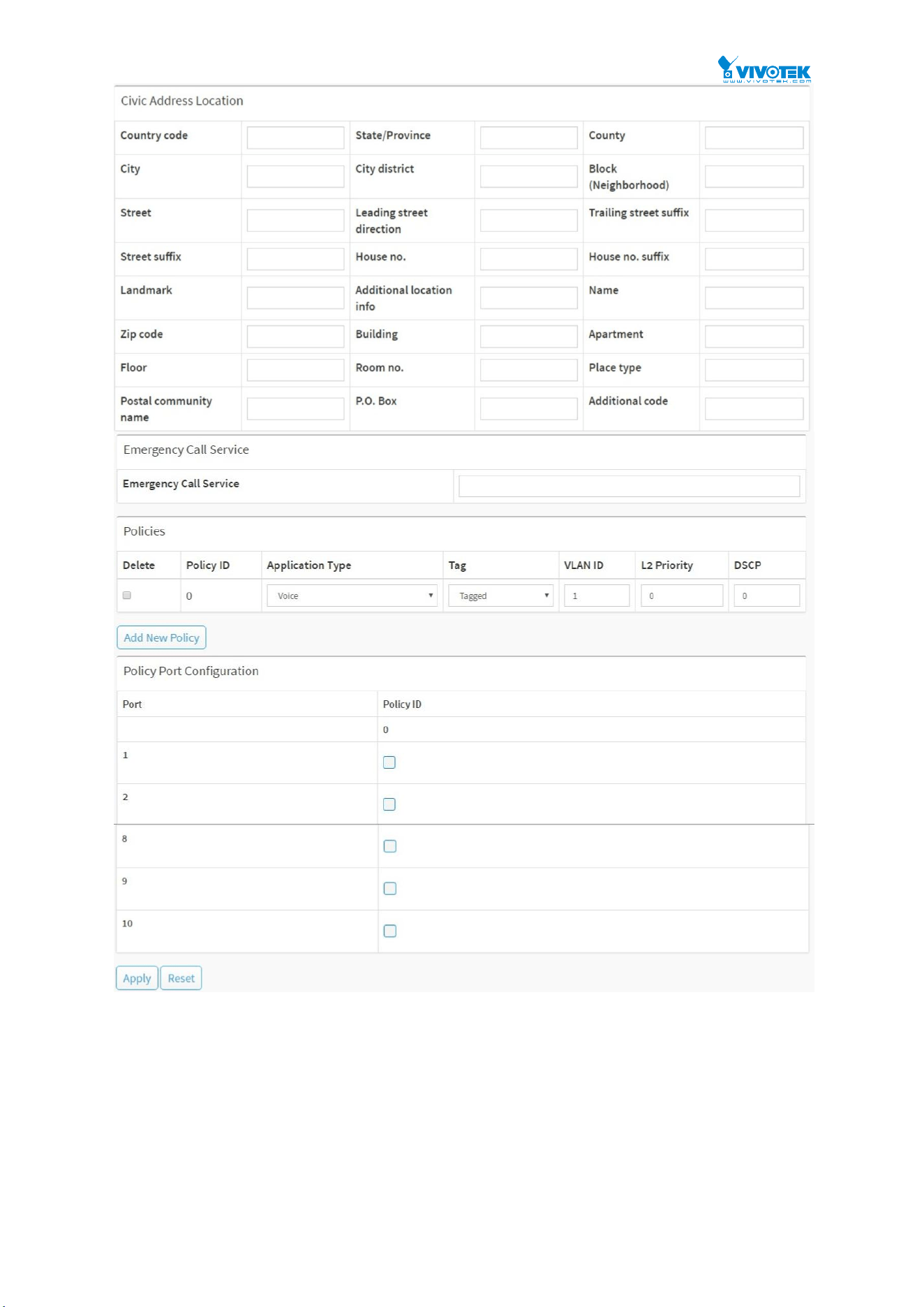Click into the Street input field

point(296,221)
